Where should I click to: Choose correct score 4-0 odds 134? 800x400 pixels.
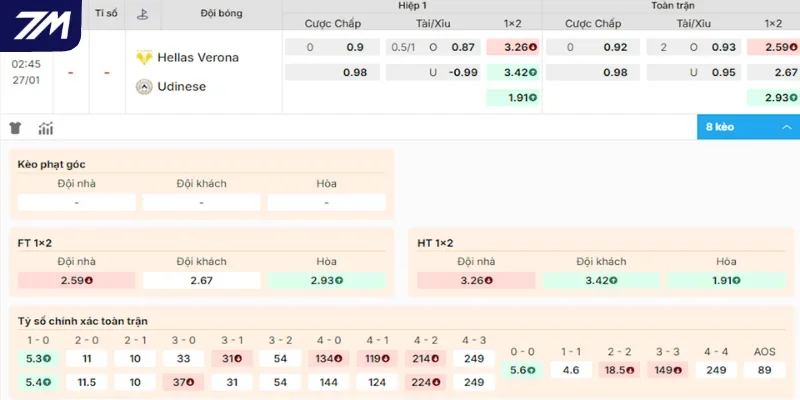(x=329, y=359)
